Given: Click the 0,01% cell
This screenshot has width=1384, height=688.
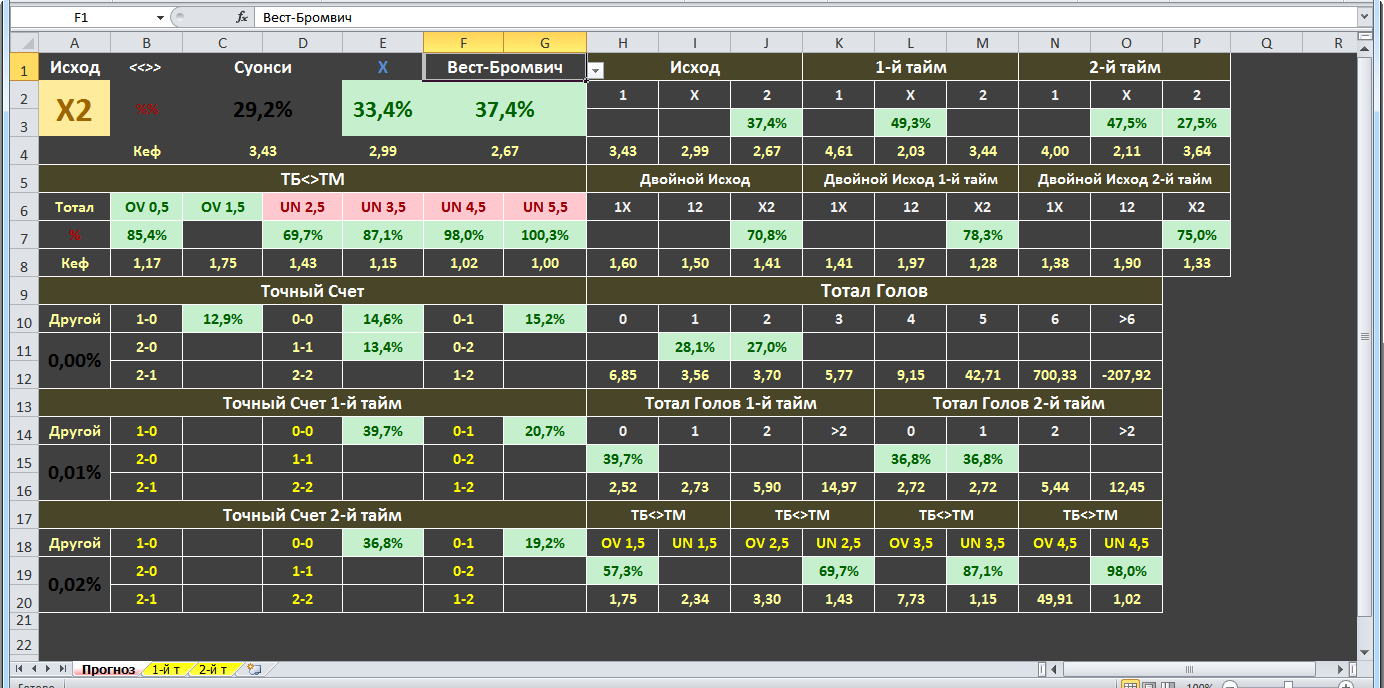Looking at the screenshot, I should tap(75, 473).
